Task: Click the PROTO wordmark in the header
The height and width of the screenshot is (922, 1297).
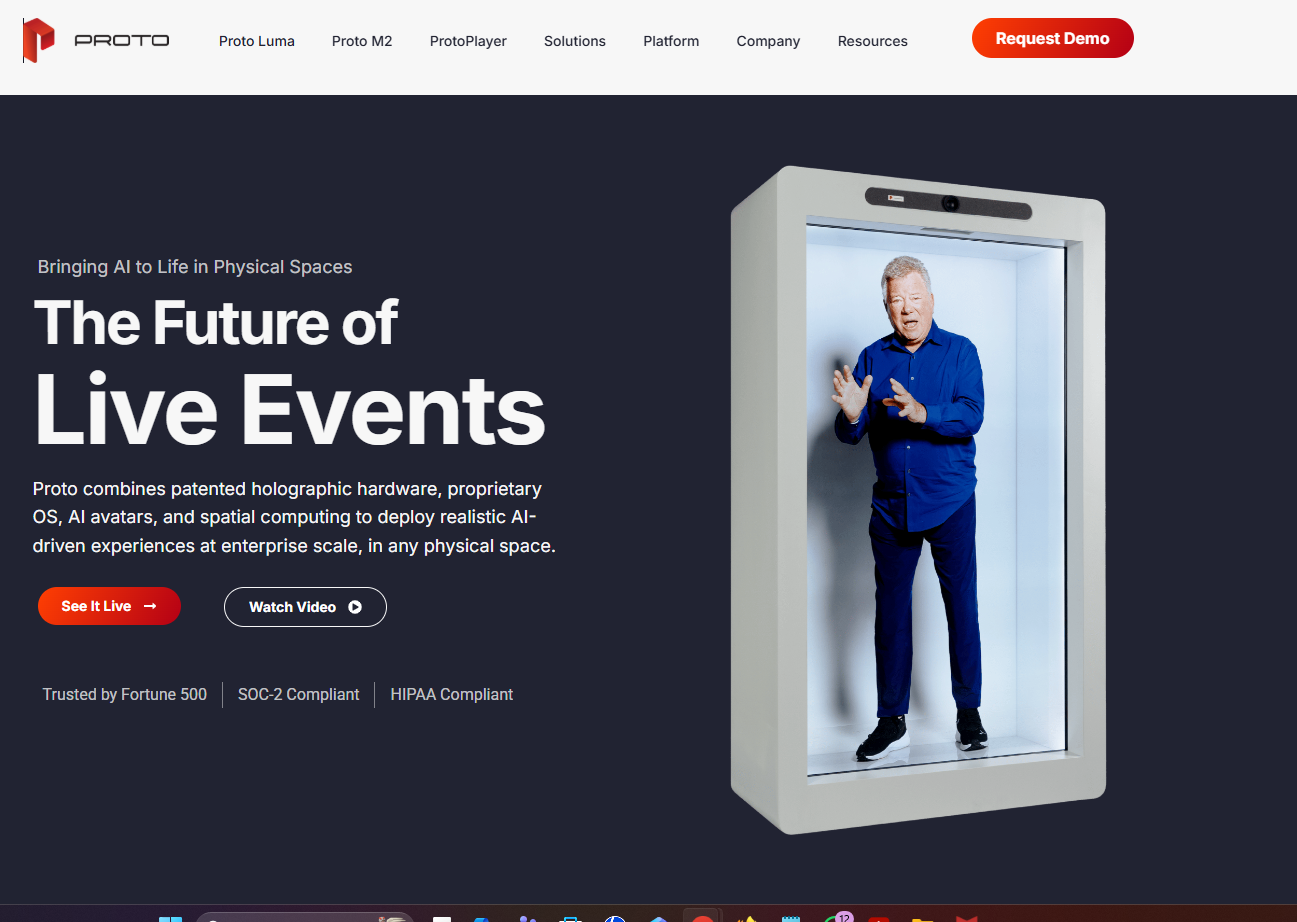Action: point(122,41)
